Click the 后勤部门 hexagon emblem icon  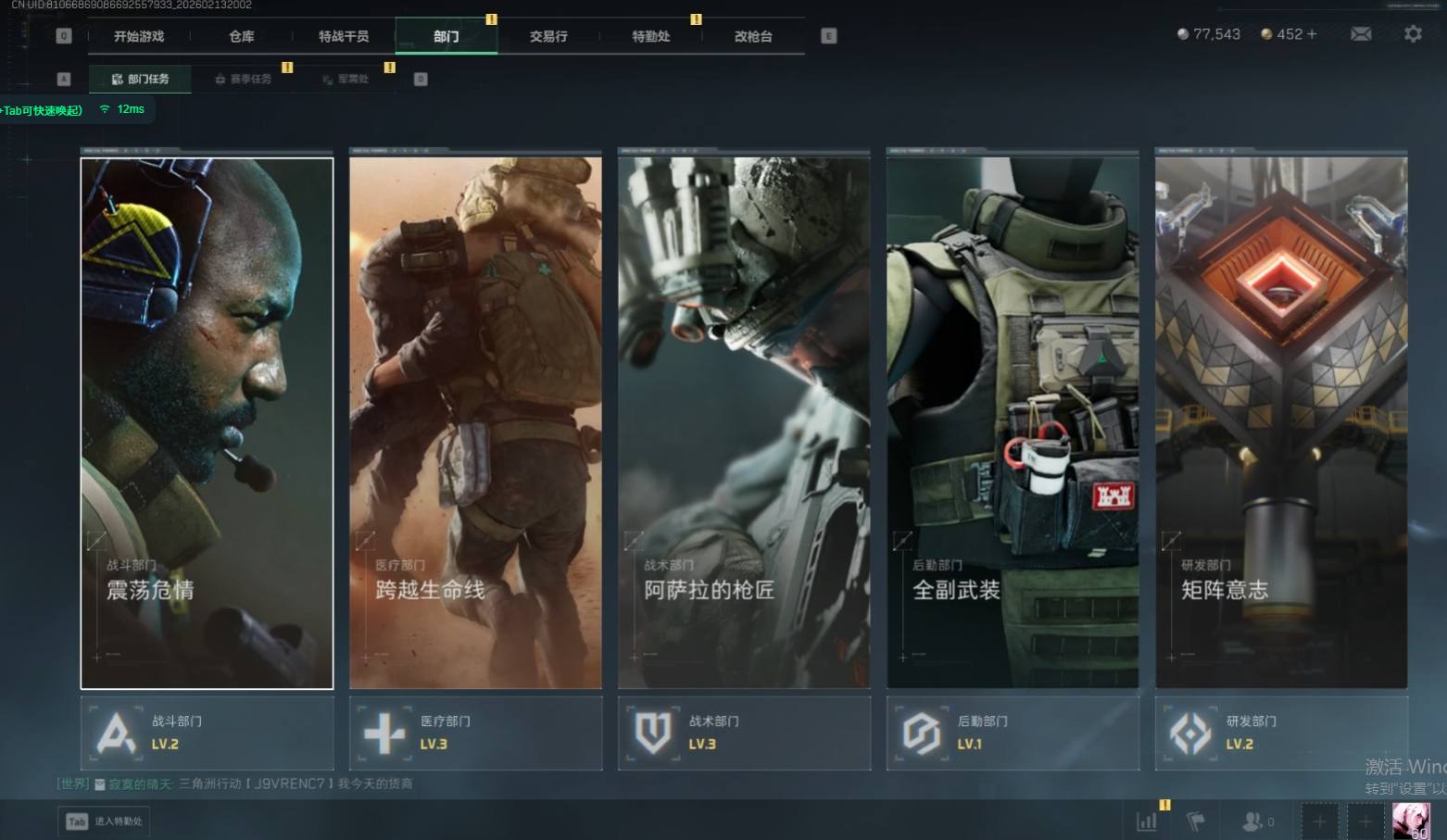(922, 734)
